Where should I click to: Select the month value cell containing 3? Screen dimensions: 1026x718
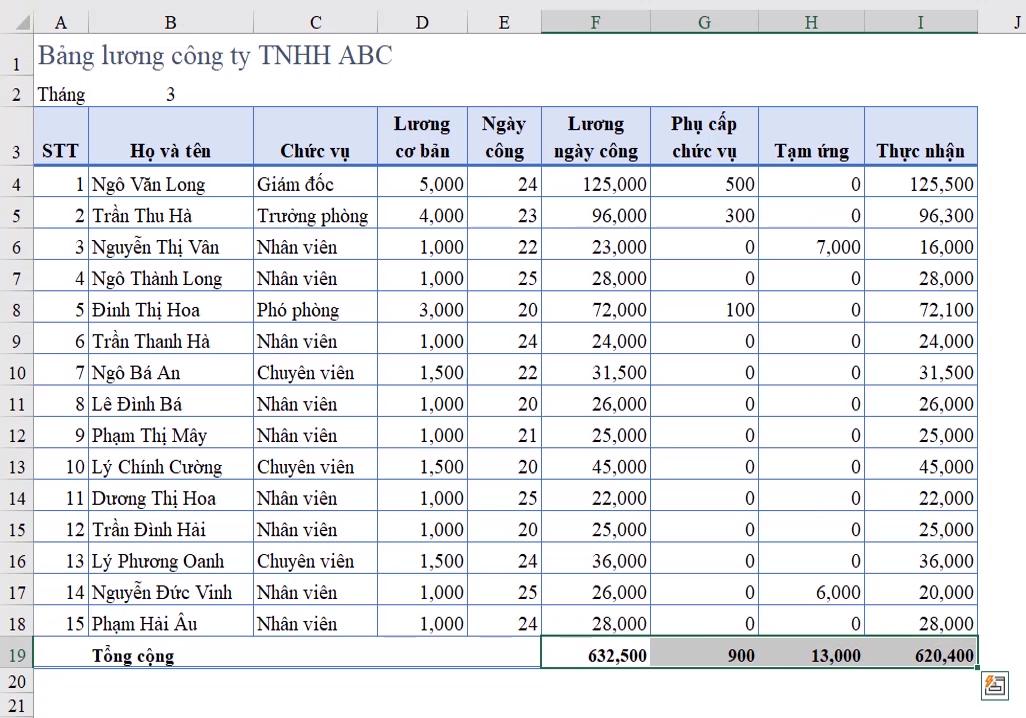click(171, 95)
